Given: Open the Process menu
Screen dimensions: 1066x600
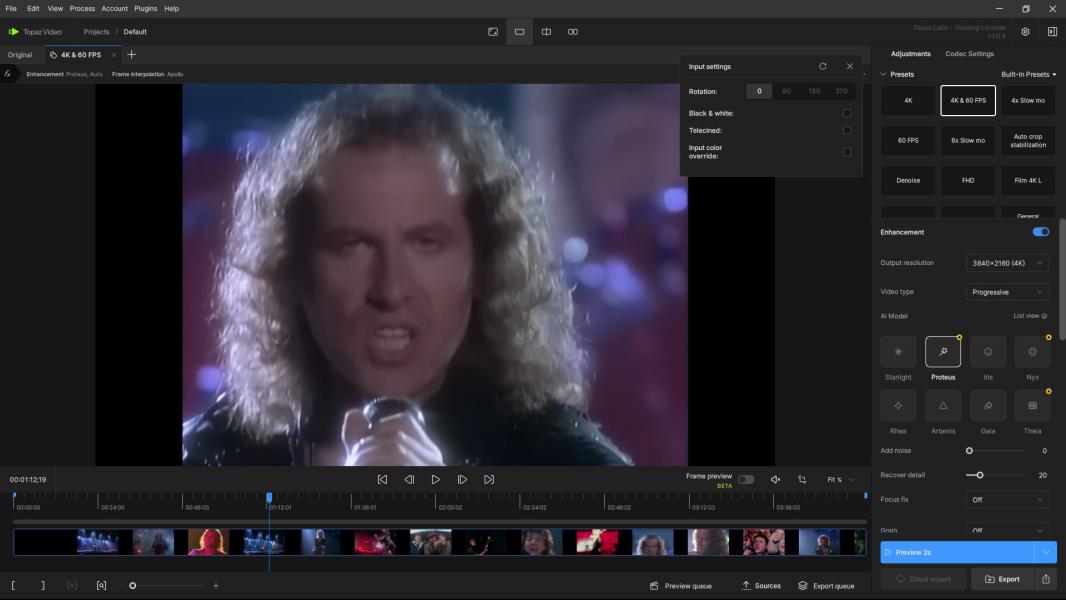Looking at the screenshot, I should click(x=82, y=8).
